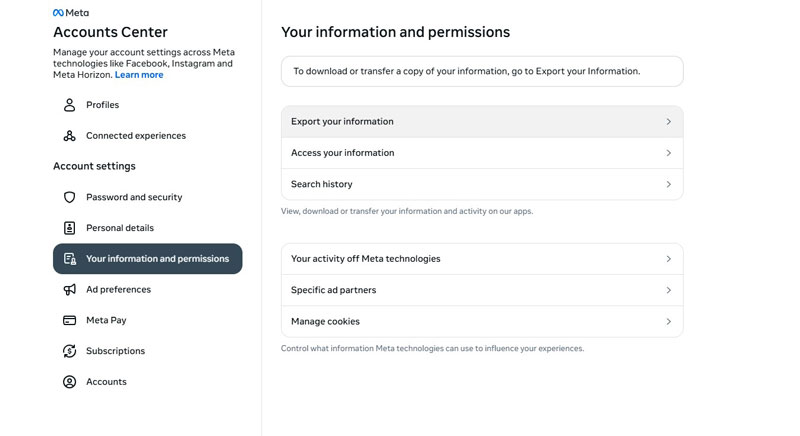The width and height of the screenshot is (800, 436).
Task: Click the Ad preferences megaphone icon
Action: pos(70,290)
